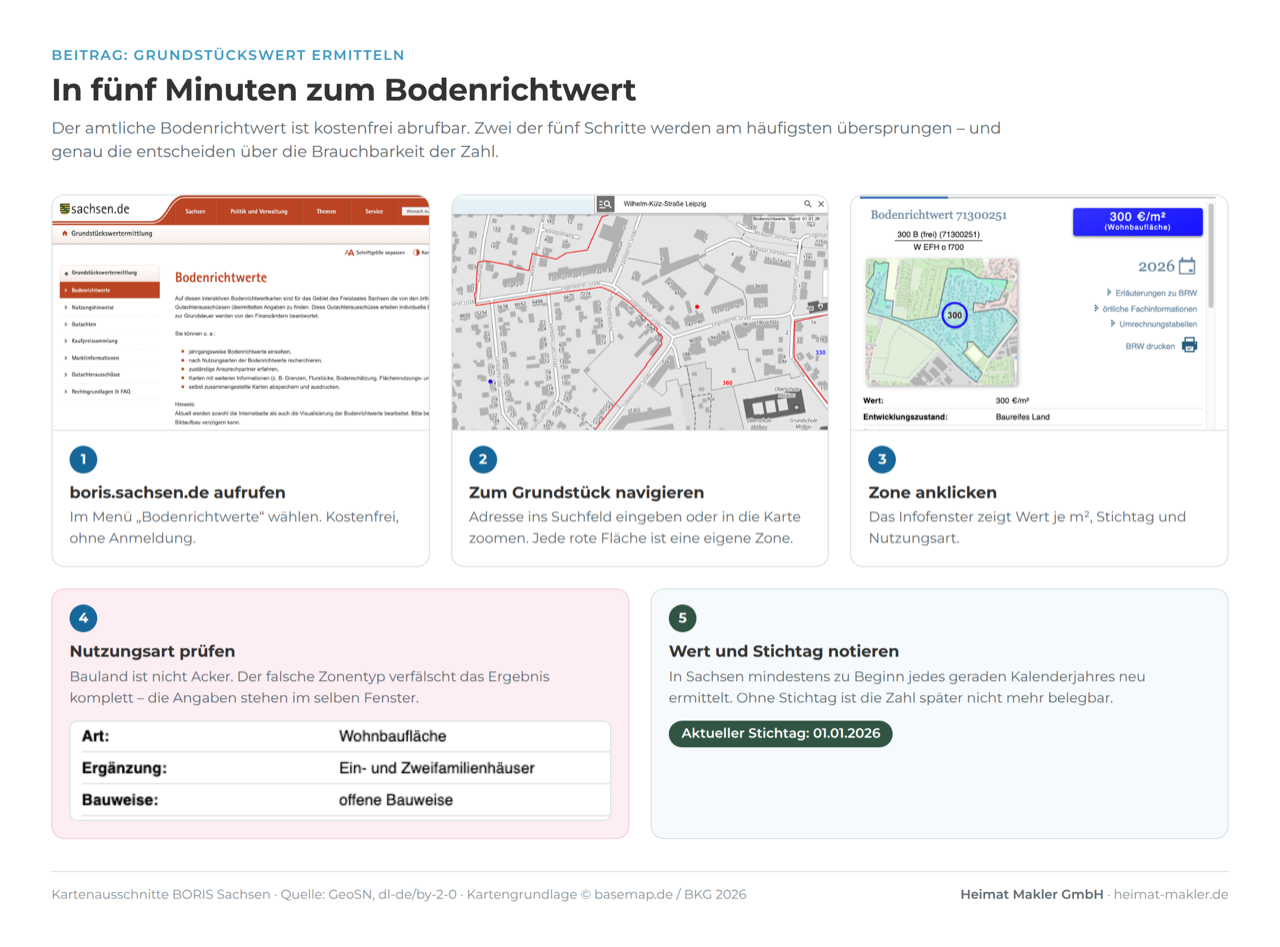Viewport: 1280px width, 947px height.
Task: Click the magnifier icon in the map search bar
Action: click(x=806, y=204)
